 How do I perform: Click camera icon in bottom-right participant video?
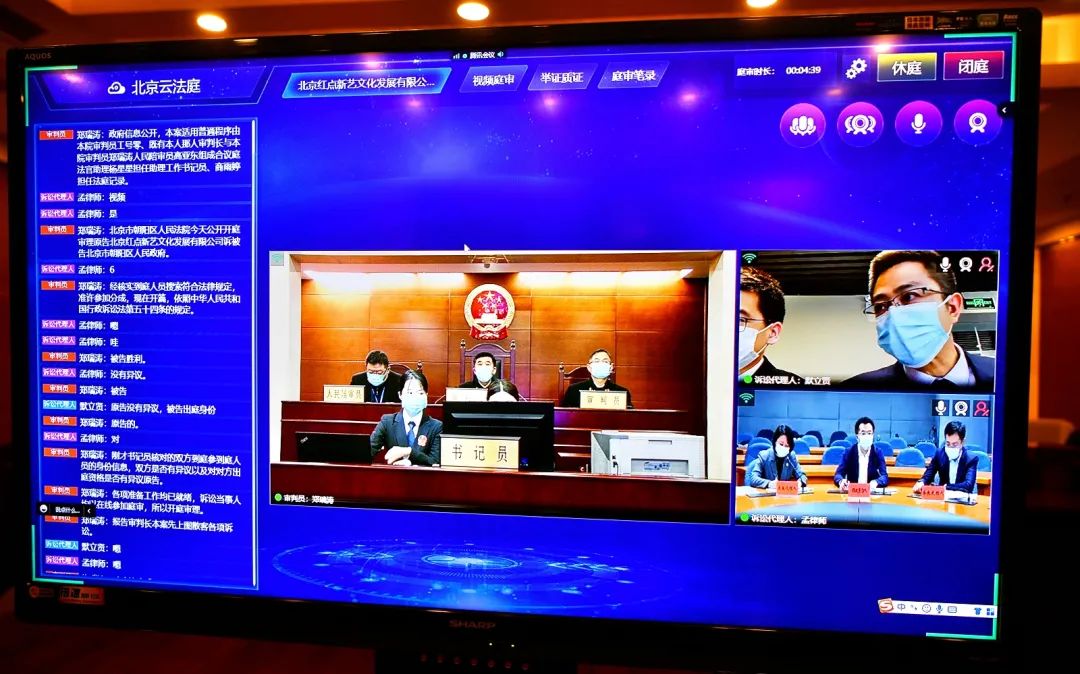(x=961, y=407)
